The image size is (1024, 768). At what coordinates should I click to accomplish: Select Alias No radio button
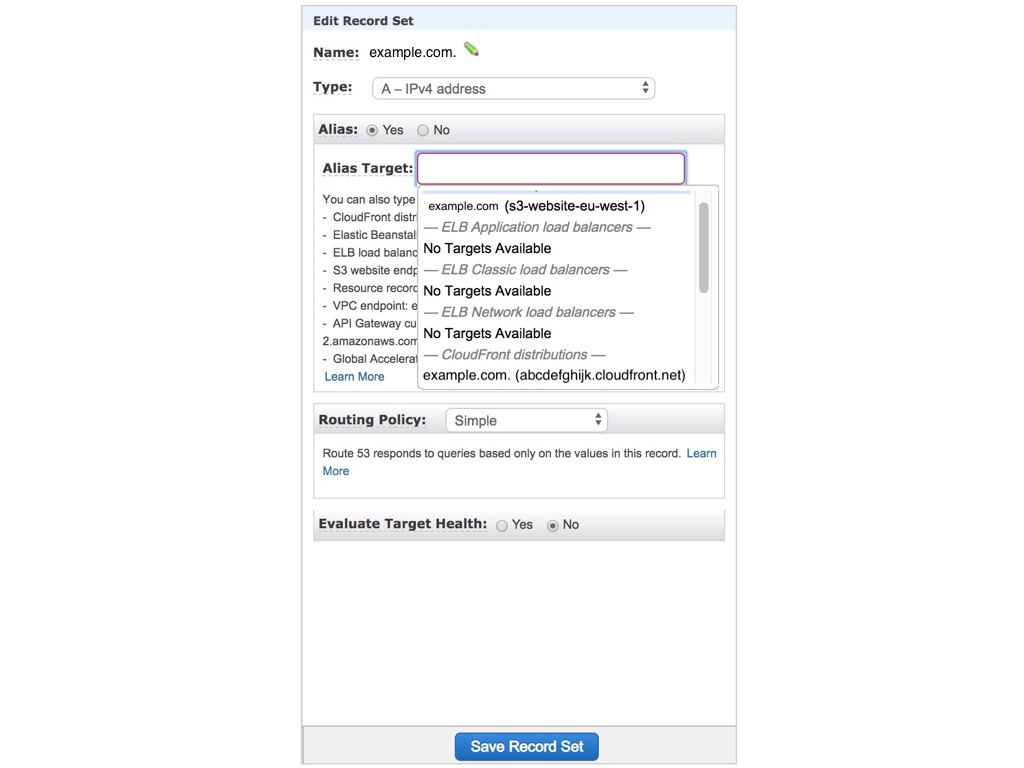pyautogui.click(x=423, y=131)
